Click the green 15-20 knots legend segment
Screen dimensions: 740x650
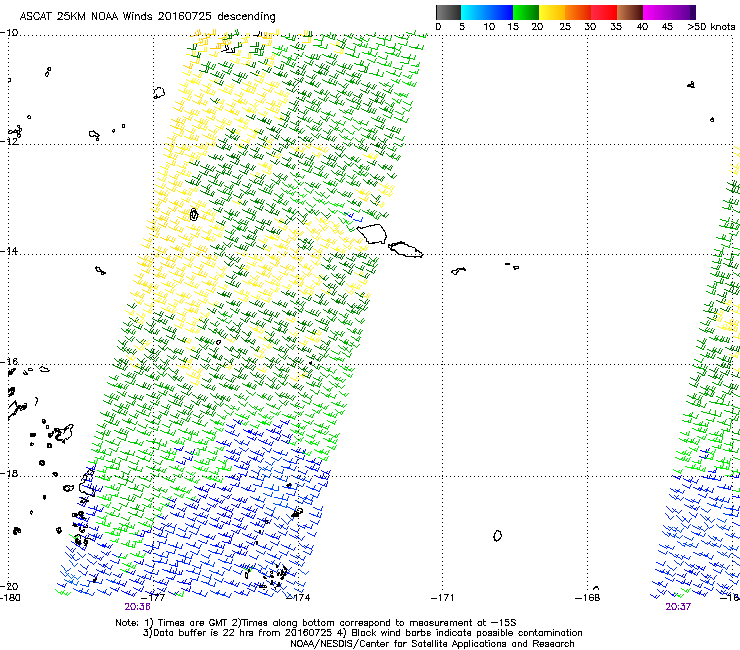pos(526,12)
